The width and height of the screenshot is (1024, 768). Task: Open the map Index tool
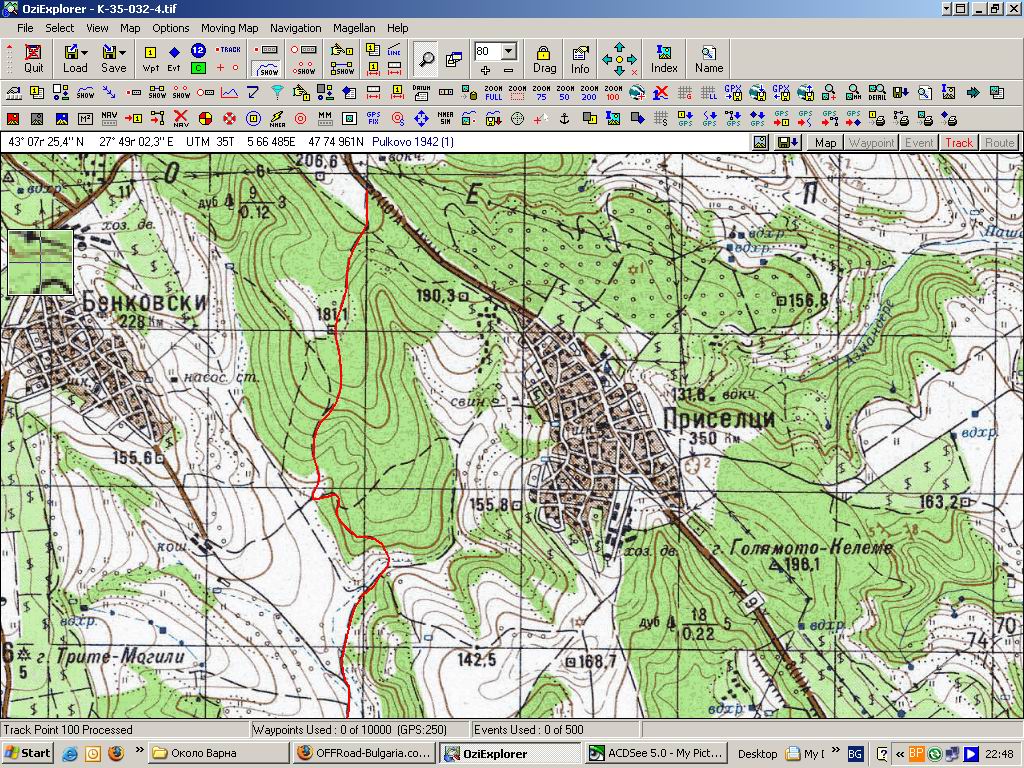point(664,58)
